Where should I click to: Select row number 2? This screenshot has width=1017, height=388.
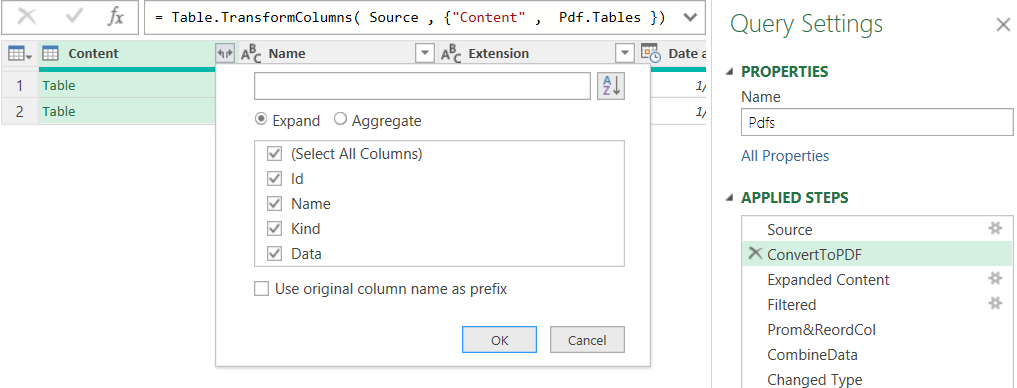[19, 112]
